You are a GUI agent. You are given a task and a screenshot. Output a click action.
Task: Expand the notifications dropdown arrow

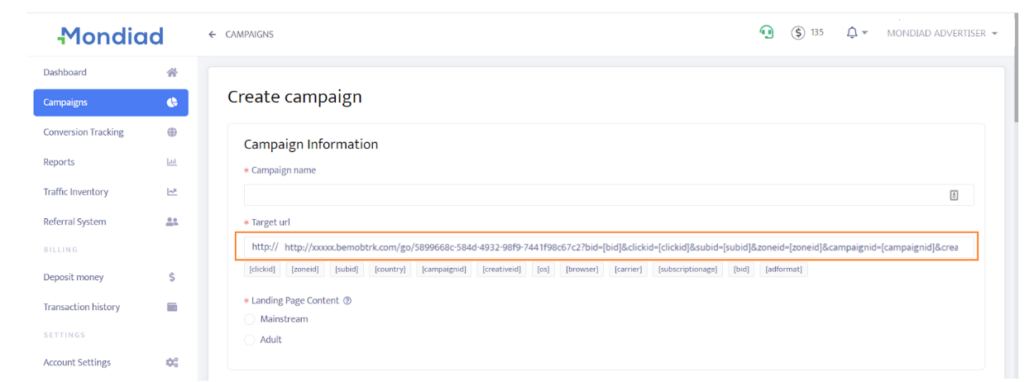click(865, 33)
